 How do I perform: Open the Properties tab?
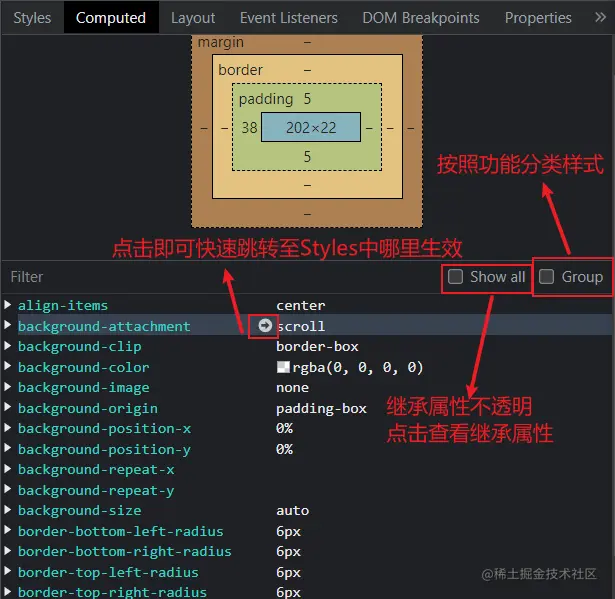[538, 18]
